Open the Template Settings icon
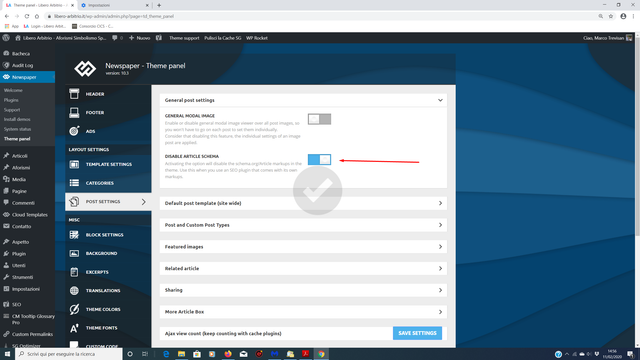Image resolution: width=640 pixels, height=360 pixels. tap(74, 164)
